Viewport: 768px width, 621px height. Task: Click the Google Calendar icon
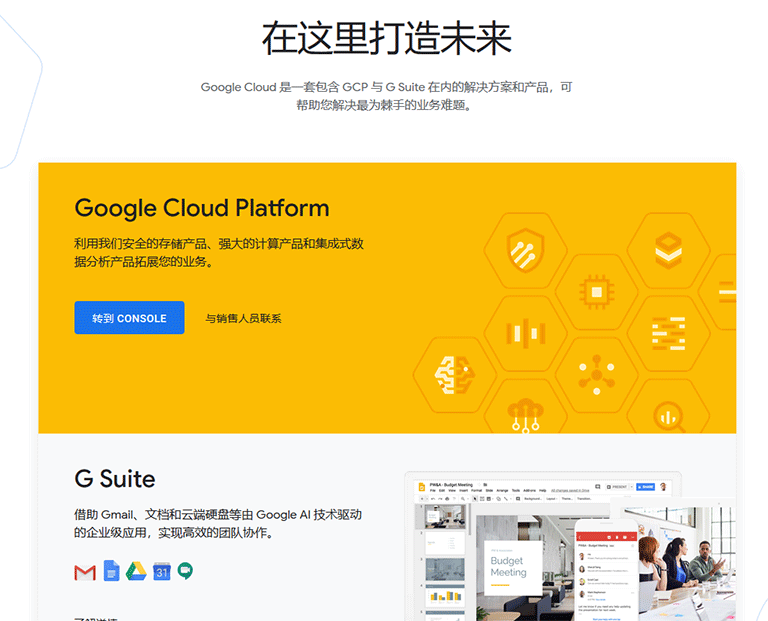pyautogui.click(x=161, y=571)
